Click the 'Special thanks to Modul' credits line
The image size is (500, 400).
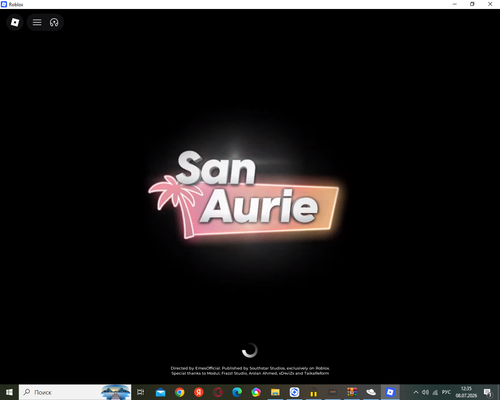point(250,373)
